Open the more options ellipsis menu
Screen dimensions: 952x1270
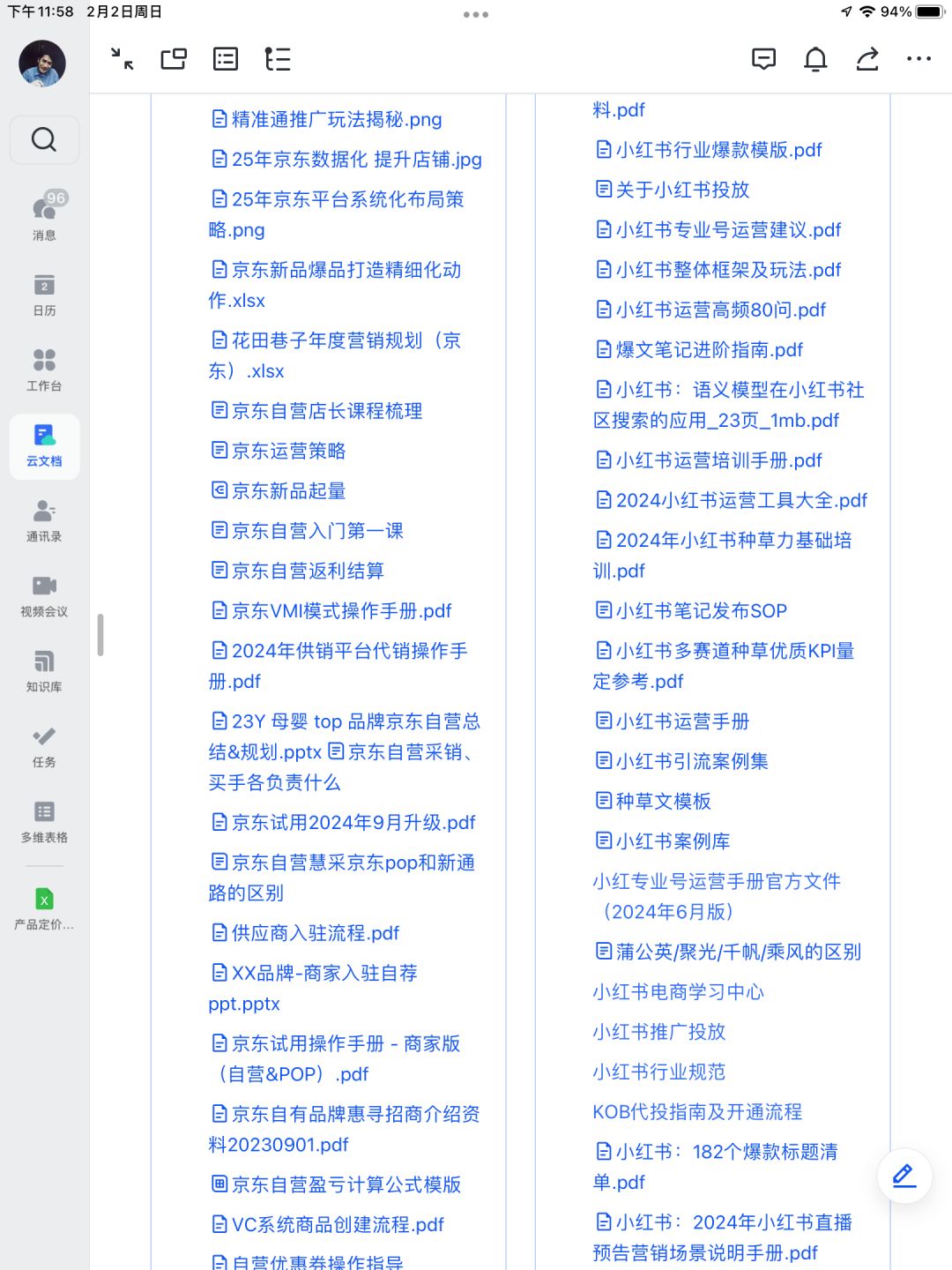(919, 59)
